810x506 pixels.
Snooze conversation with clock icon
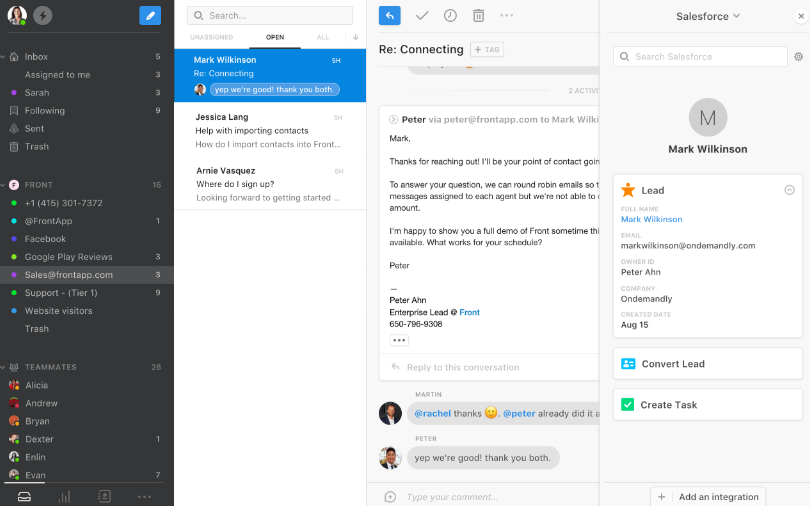[450, 15]
